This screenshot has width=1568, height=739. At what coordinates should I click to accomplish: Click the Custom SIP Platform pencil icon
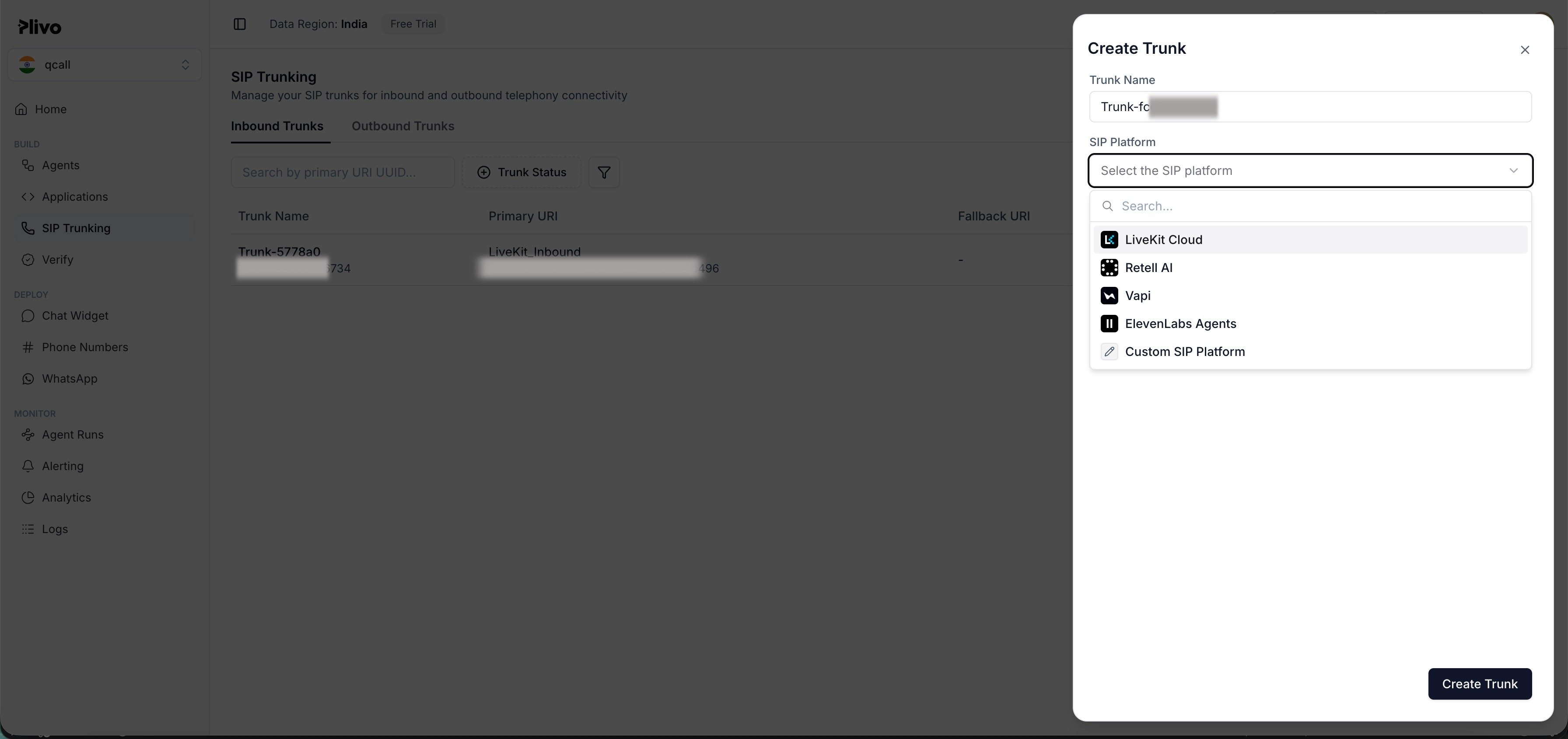(x=1109, y=352)
